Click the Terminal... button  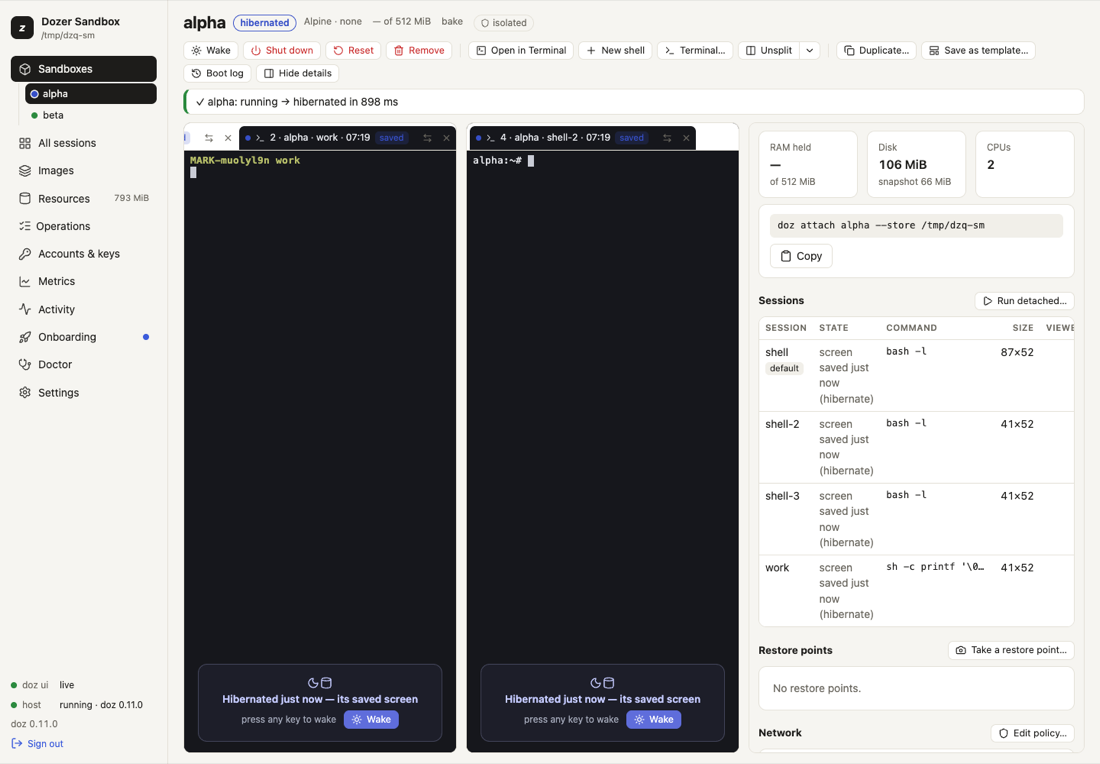(x=695, y=51)
